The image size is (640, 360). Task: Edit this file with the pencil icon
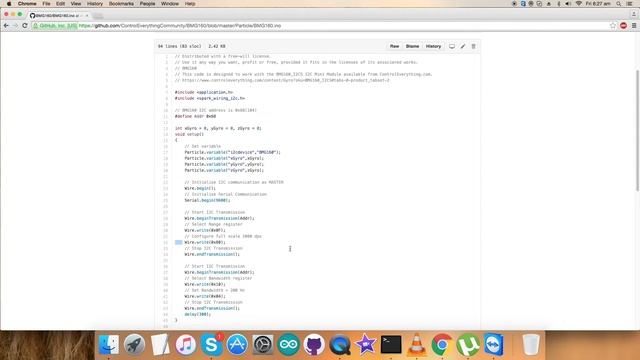[463, 46]
